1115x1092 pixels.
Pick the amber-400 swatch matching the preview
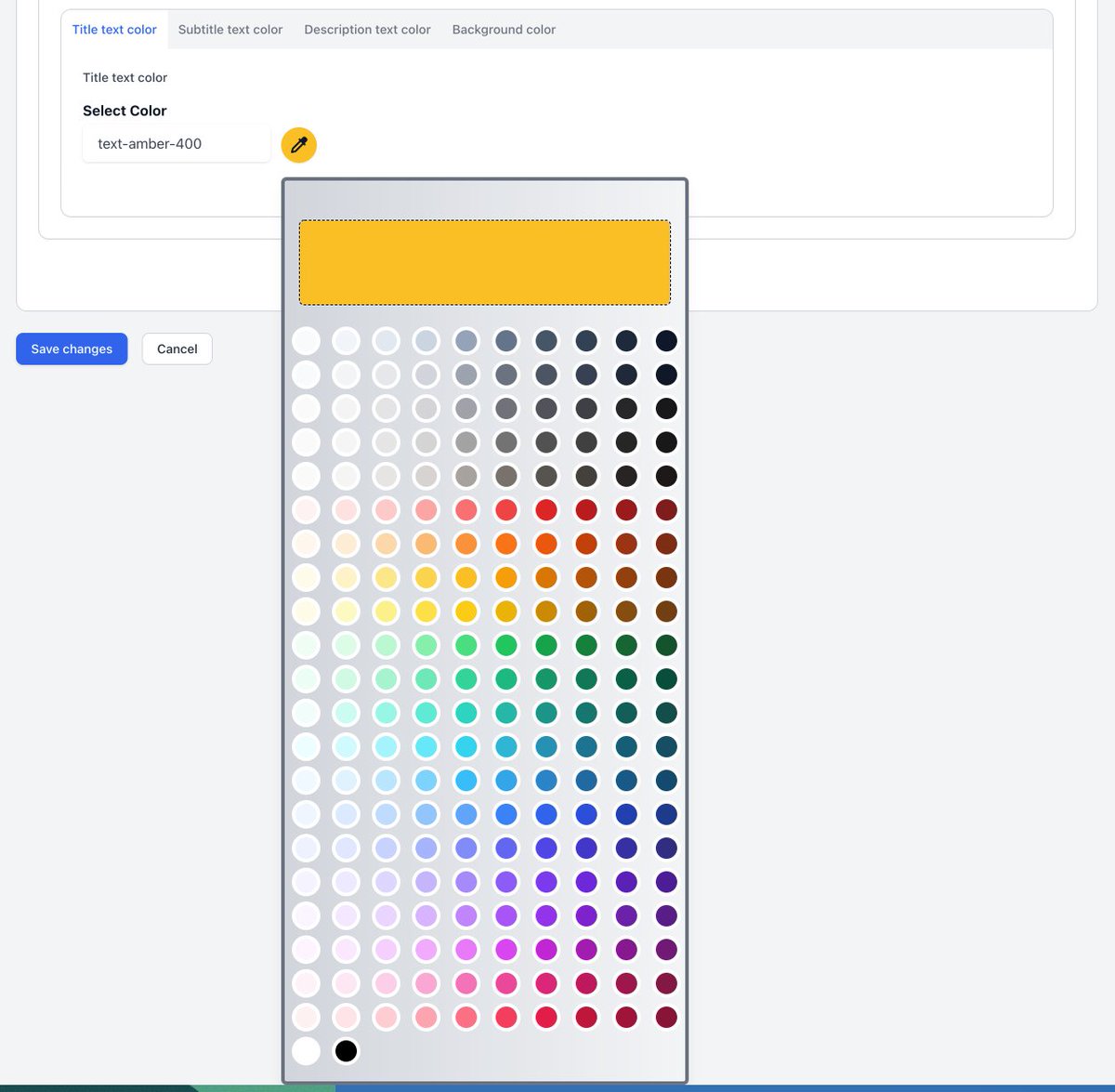[466, 578]
